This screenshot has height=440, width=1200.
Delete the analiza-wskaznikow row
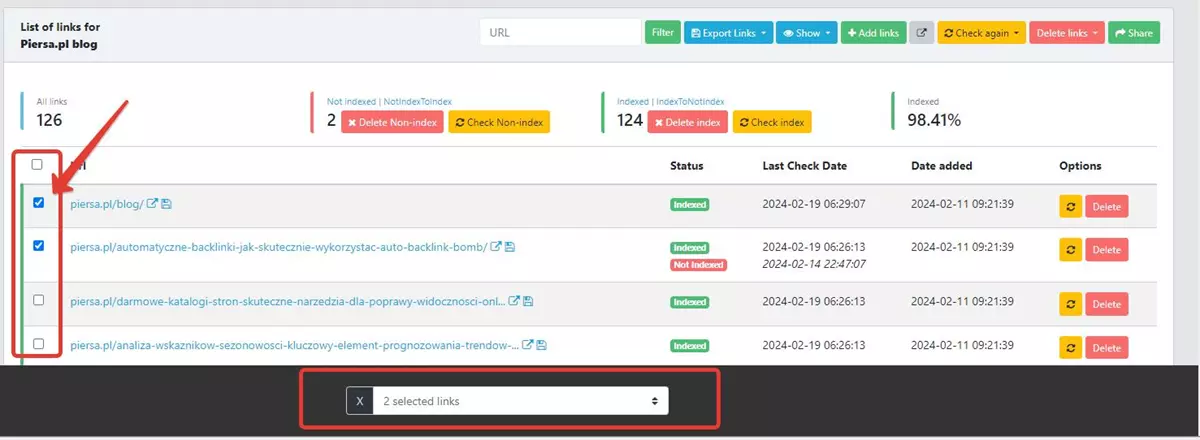pyautogui.click(x=1107, y=348)
